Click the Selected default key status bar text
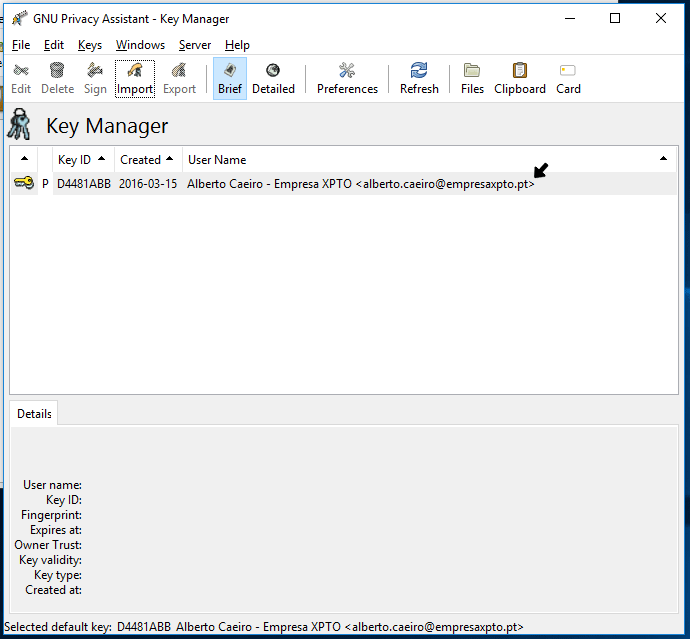This screenshot has width=690, height=639. click(x=264, y=627)
